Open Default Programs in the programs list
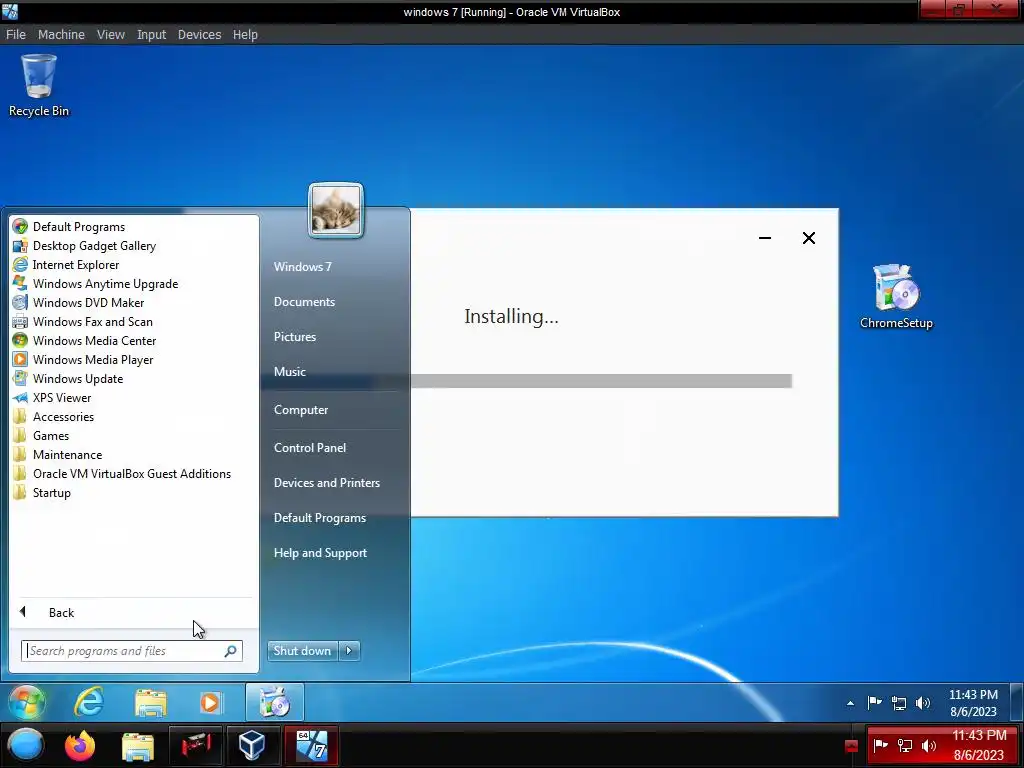This screenshot has height=768, width=1024. tap(78, 227)
